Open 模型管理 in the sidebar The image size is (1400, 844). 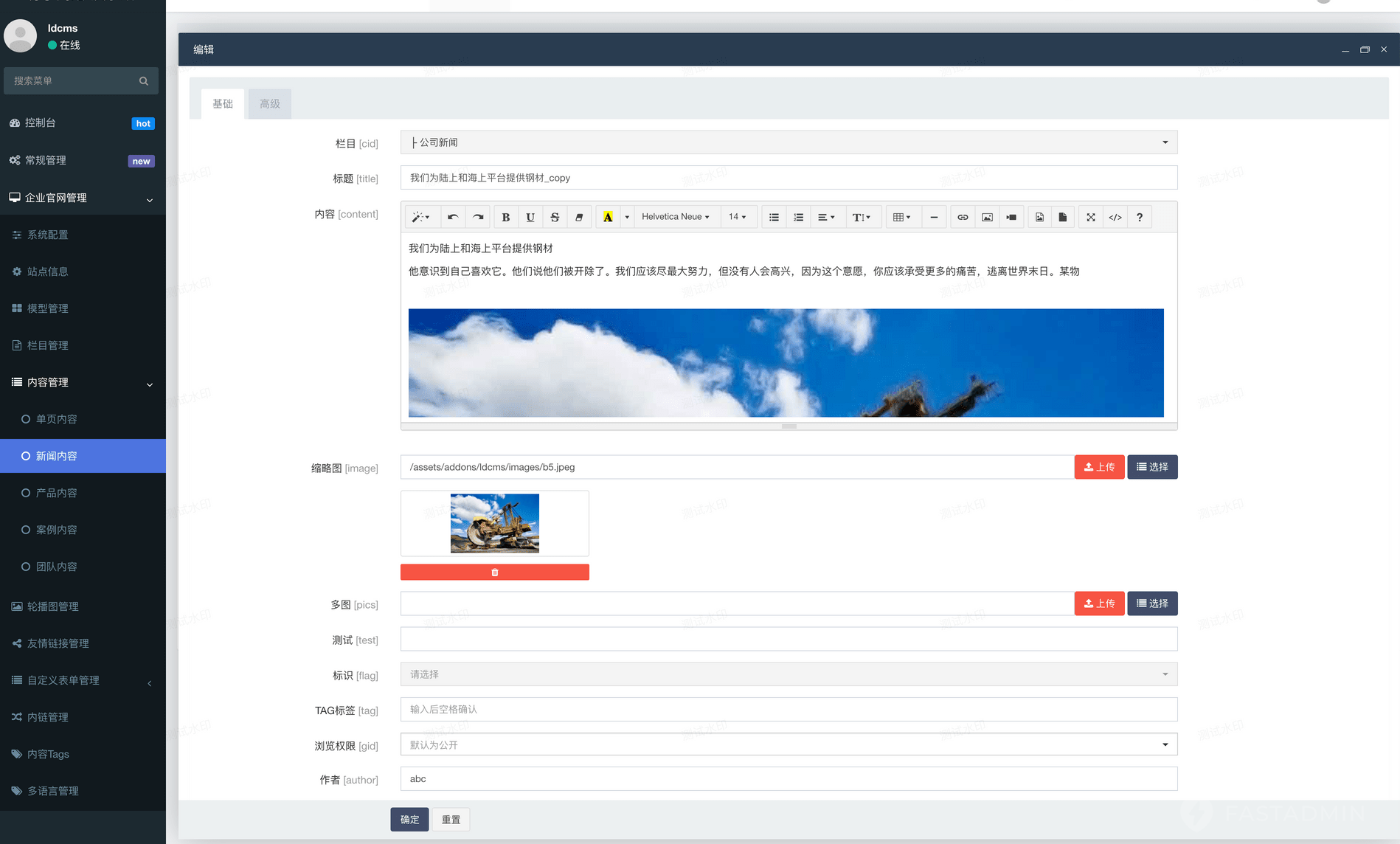coord(83,308)
